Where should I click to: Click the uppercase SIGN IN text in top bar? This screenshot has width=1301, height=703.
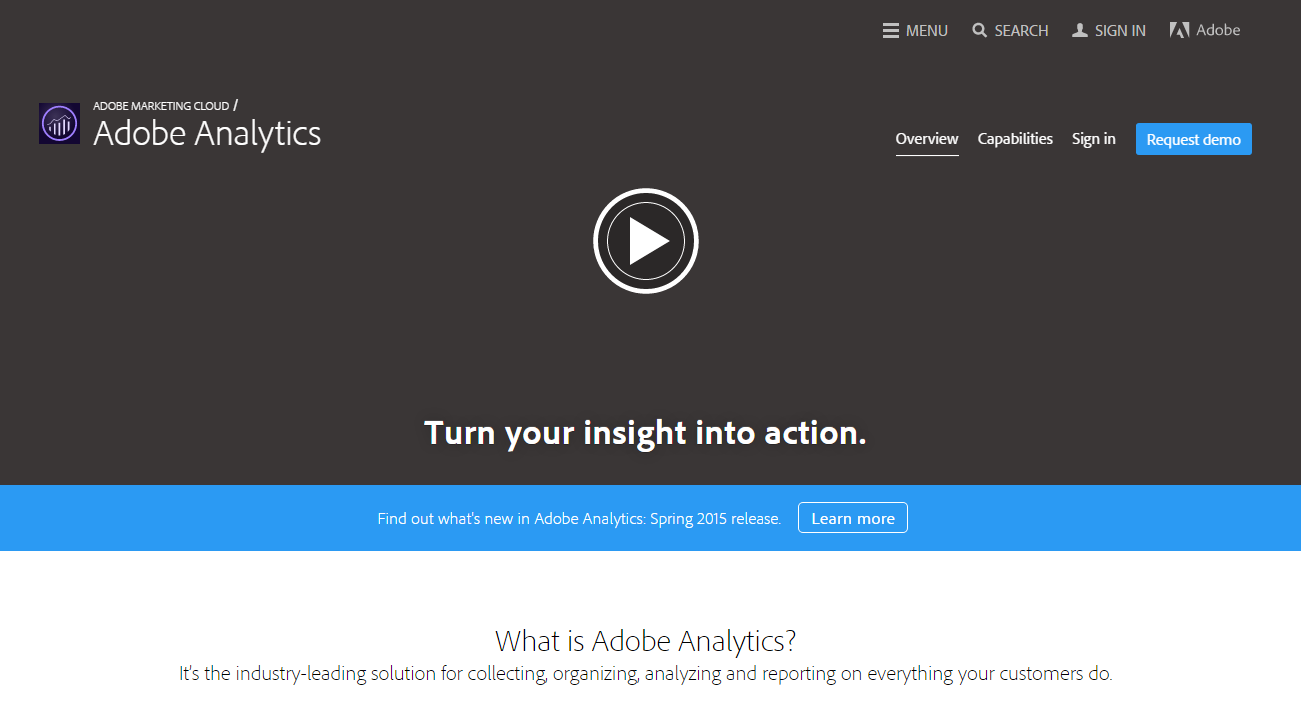pos(1120,31)
